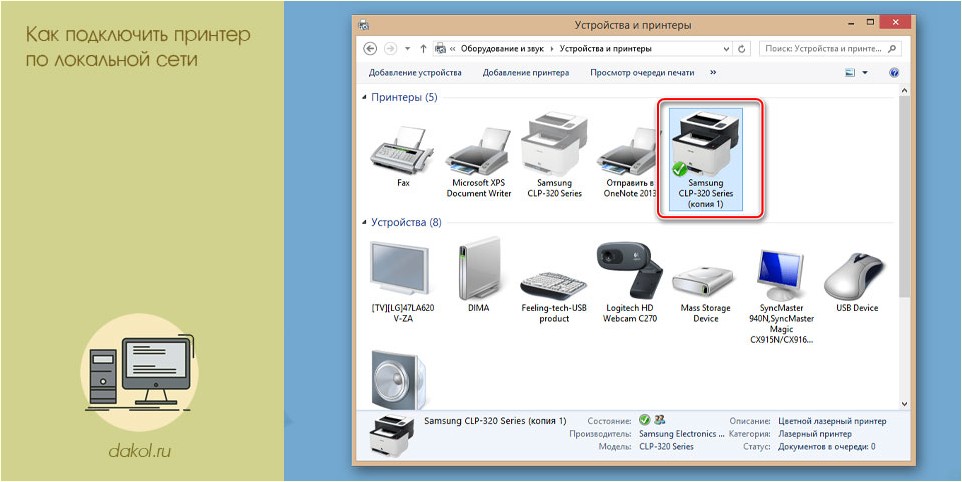This screenshot has width=962, height=482.
Task: Go forward with the forward arrow
Action: point(390,48)
